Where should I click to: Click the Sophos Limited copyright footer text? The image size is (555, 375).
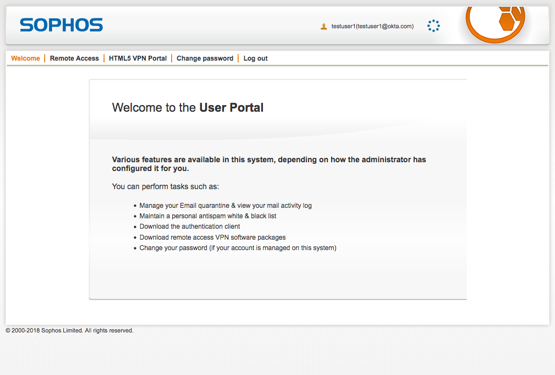pos(69,330)
